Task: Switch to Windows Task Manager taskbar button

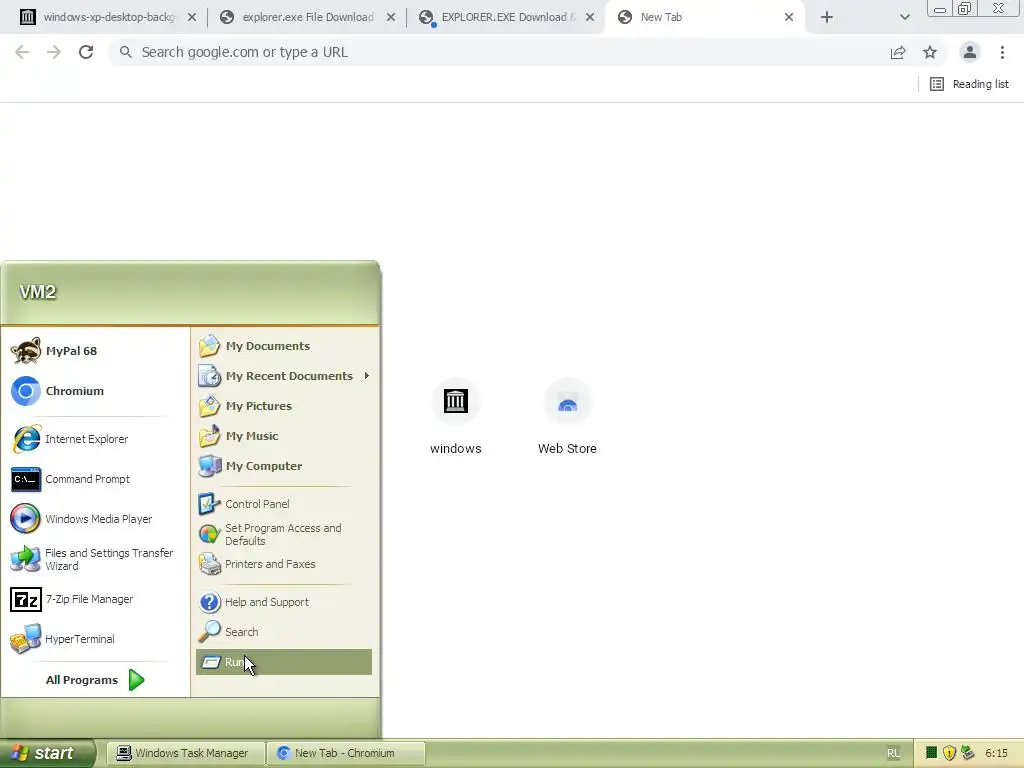Action: click(185, 753)
